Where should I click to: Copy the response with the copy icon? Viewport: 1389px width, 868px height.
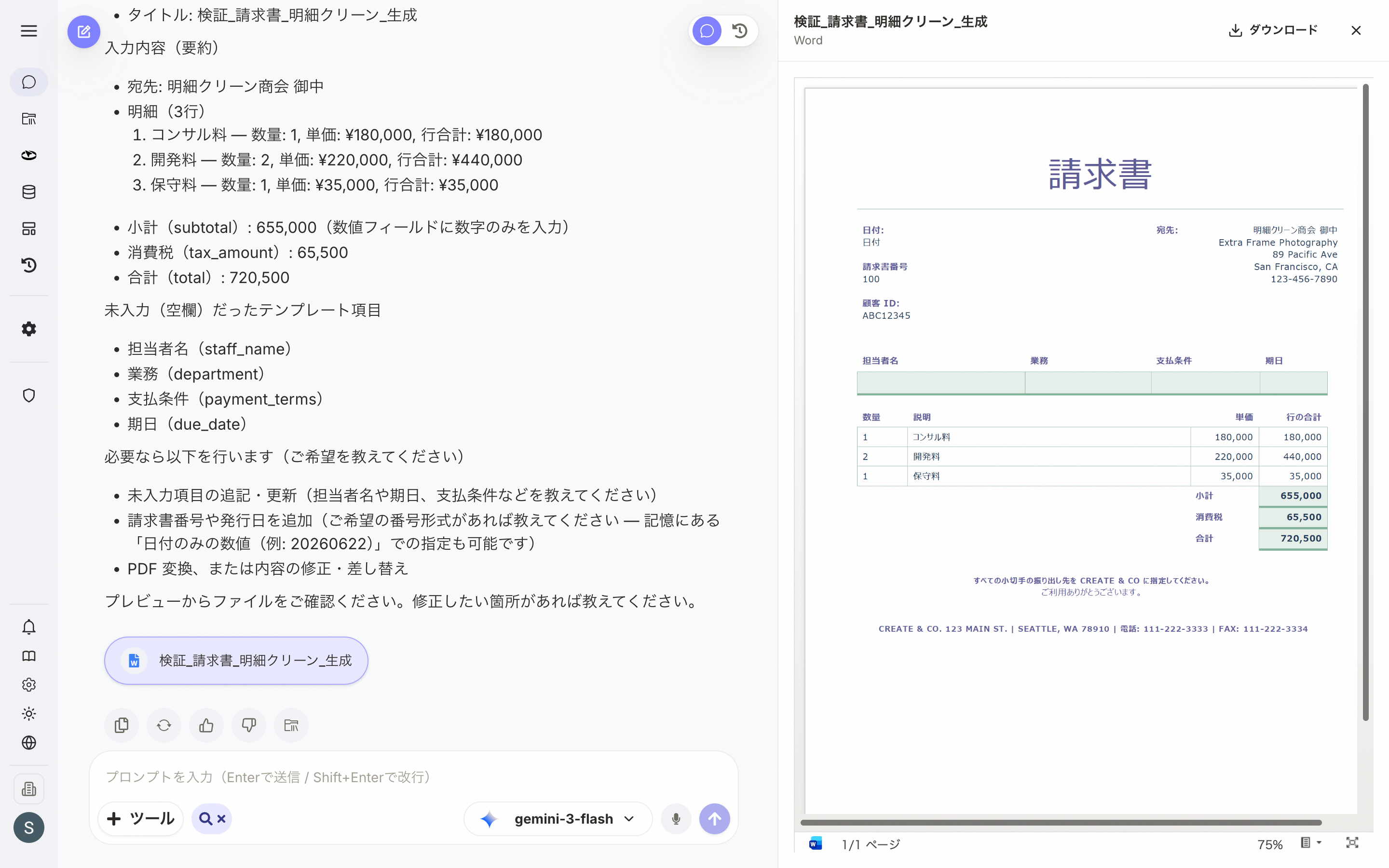[x=121, y=726]
